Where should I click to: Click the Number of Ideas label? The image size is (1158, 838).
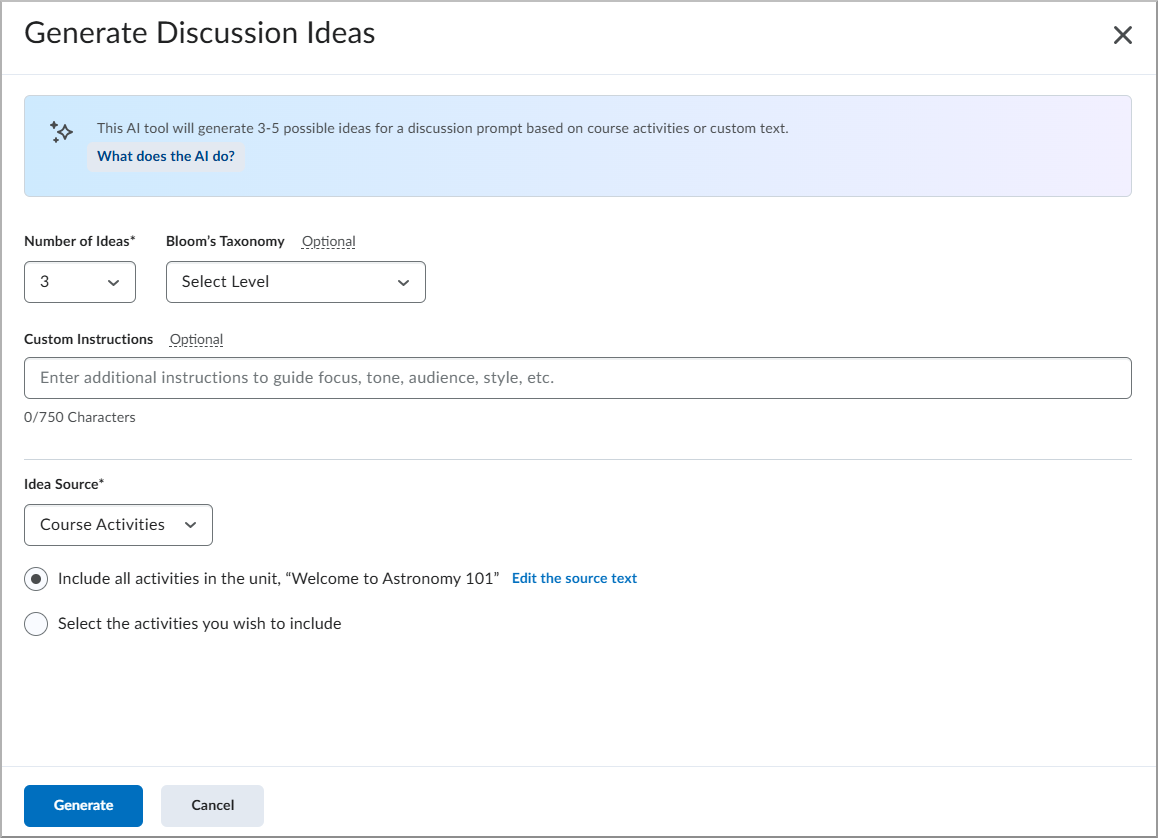click(79, 241)
